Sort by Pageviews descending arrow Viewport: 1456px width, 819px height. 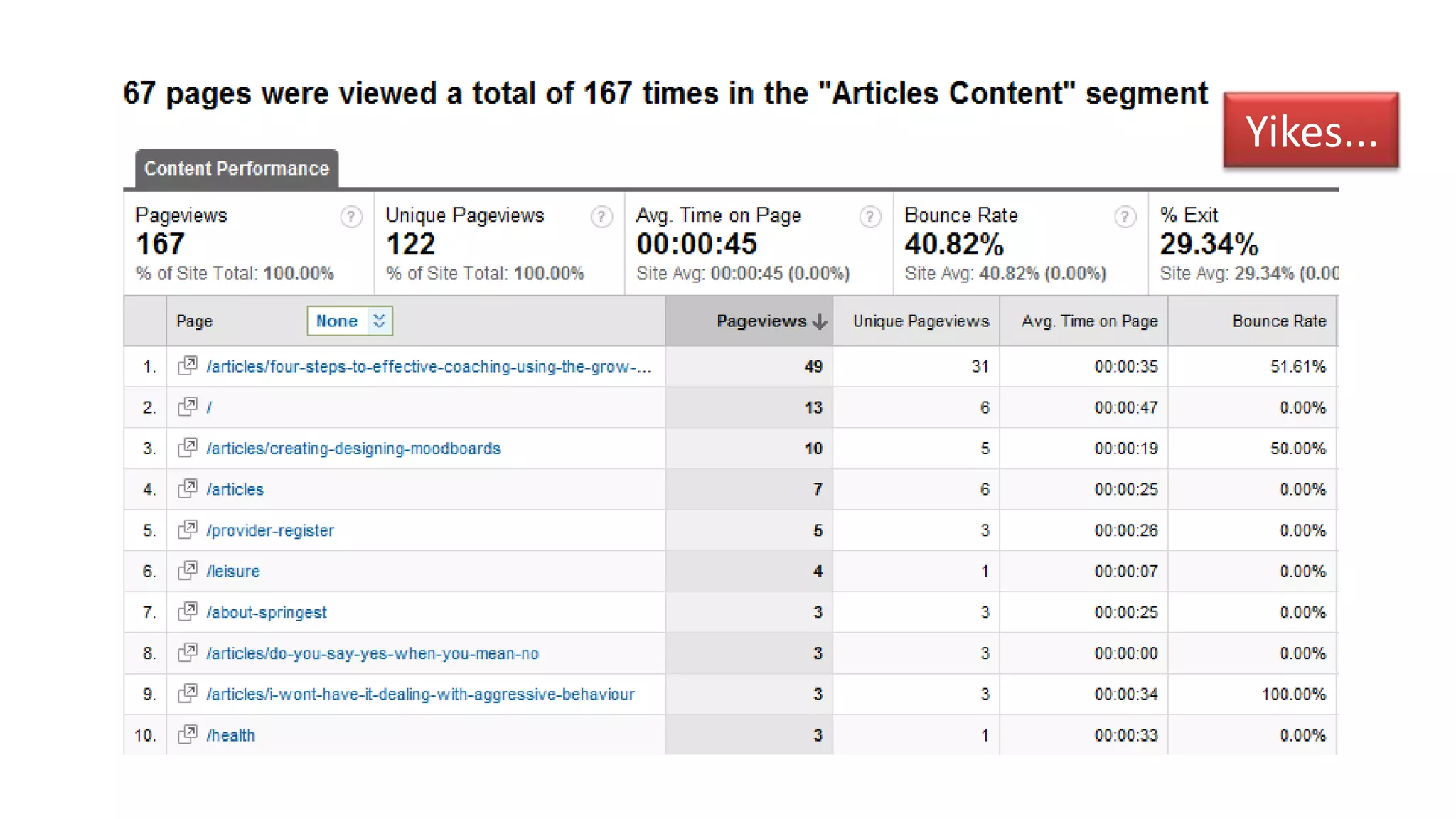(820, 321)
